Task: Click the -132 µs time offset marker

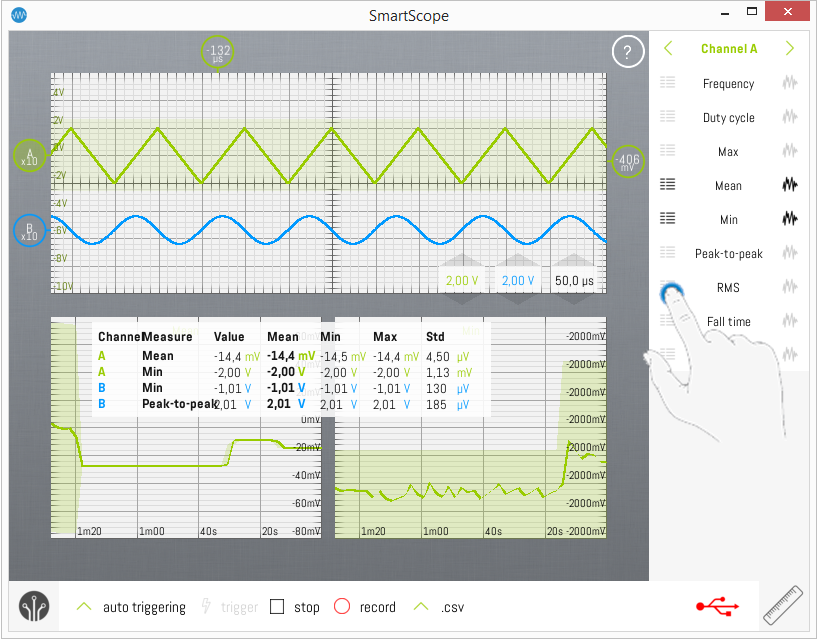Action: tap(217, 53)
